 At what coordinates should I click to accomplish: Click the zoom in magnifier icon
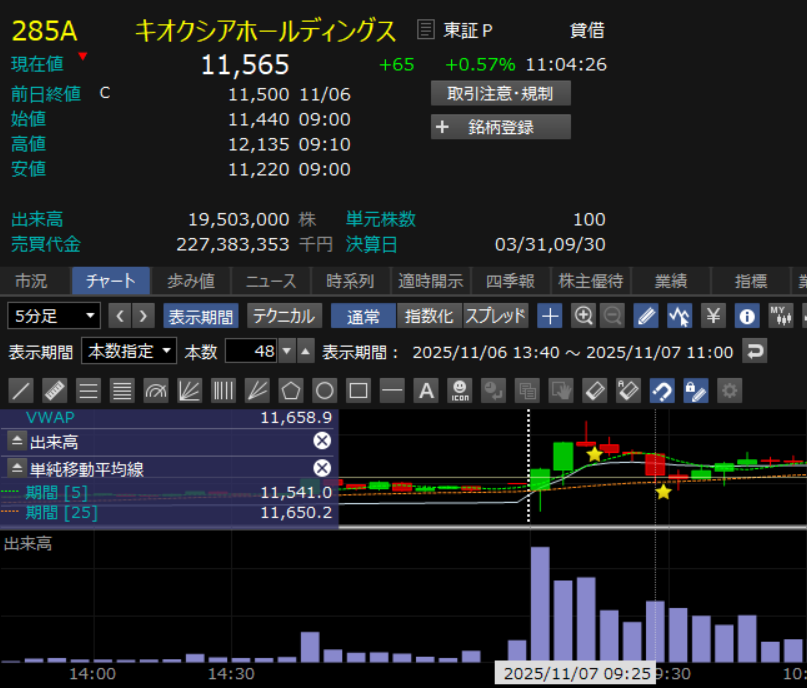tap(583, 316)
